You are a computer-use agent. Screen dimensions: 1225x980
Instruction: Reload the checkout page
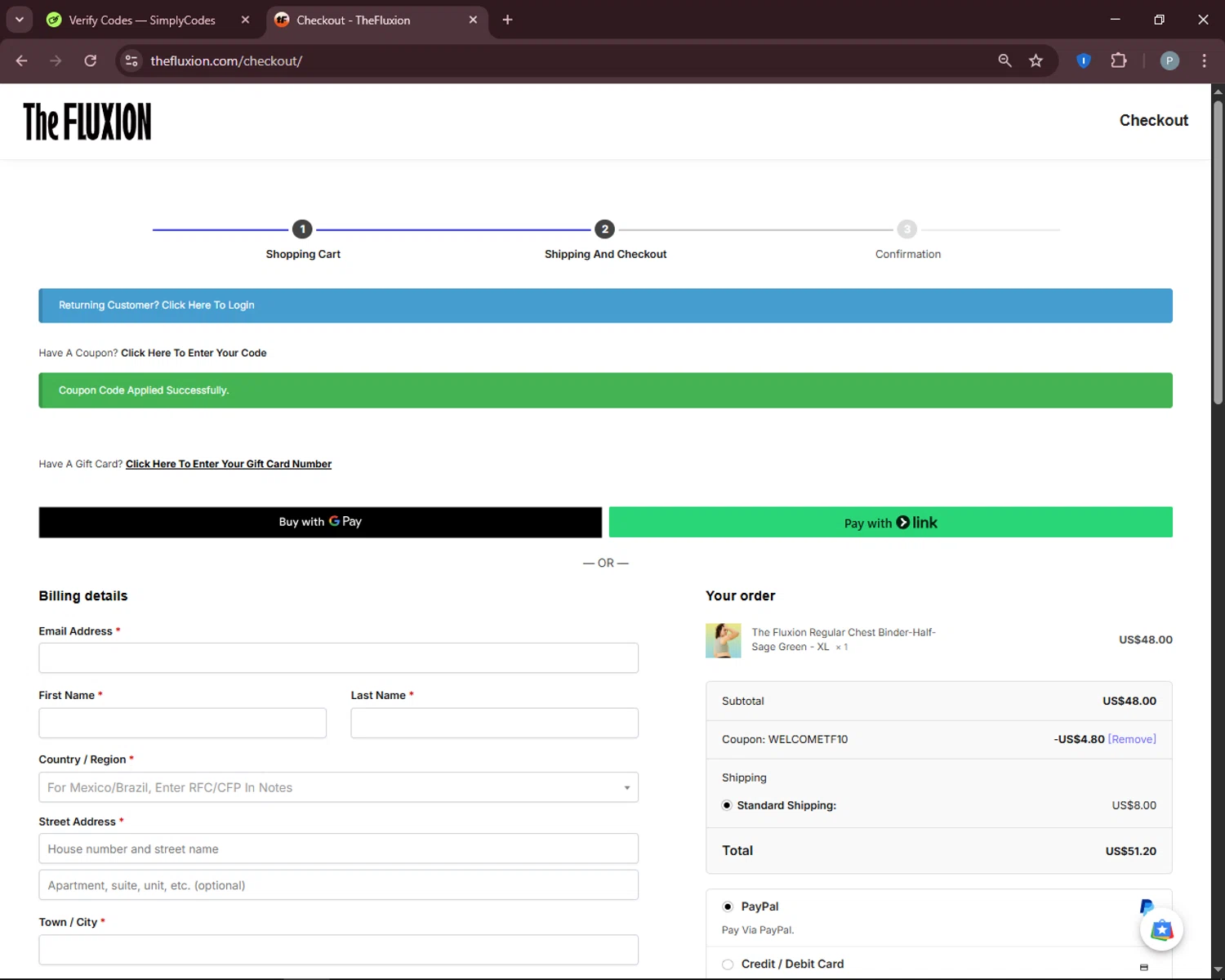point(91,60)
